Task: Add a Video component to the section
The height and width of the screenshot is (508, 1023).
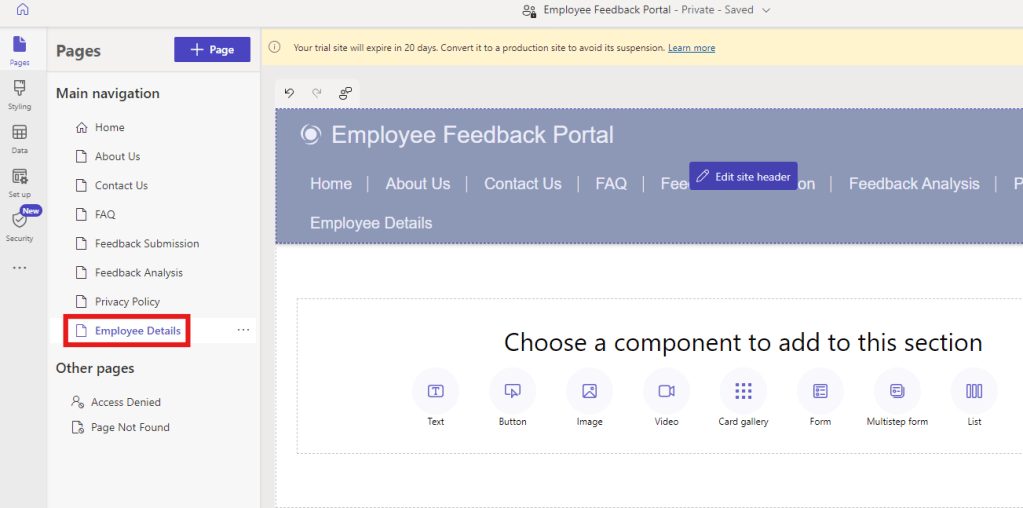Action: pos(666,391)
